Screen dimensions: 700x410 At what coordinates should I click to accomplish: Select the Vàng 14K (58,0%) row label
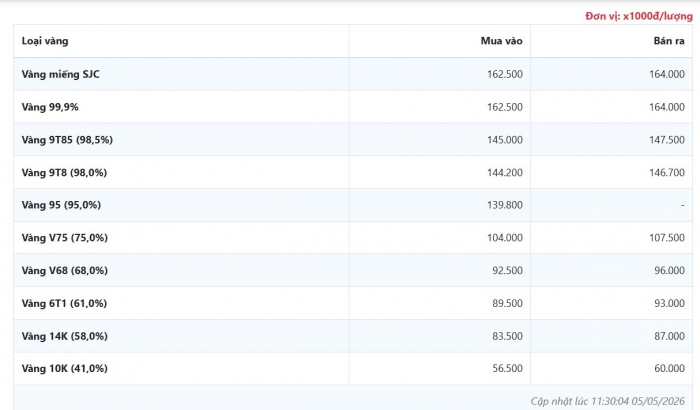[x=65, y=336]
